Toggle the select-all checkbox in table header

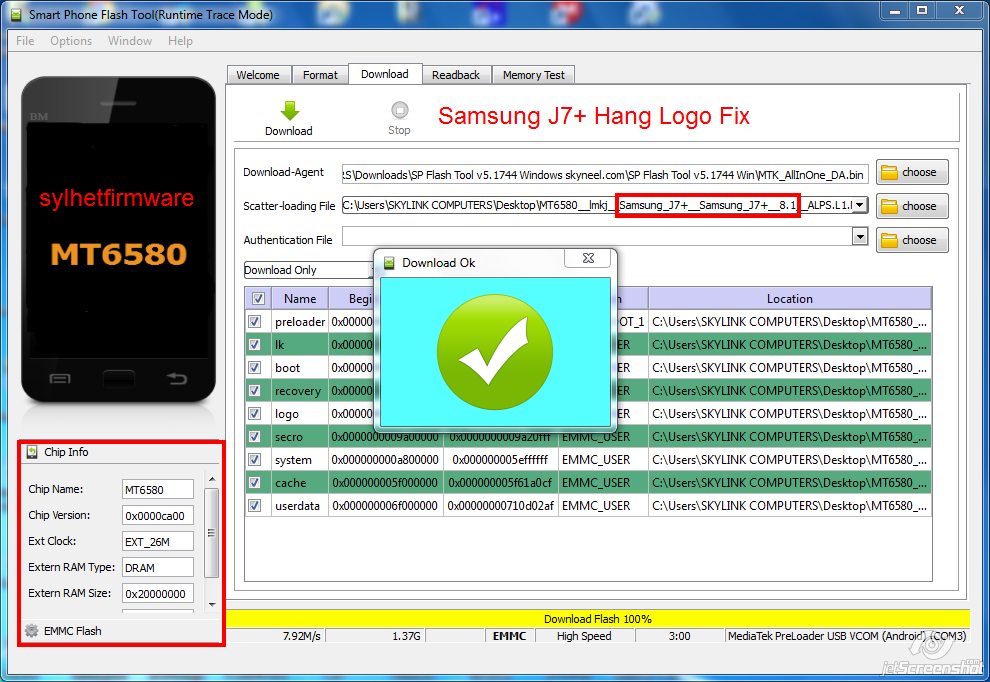[x=258, y=299]
